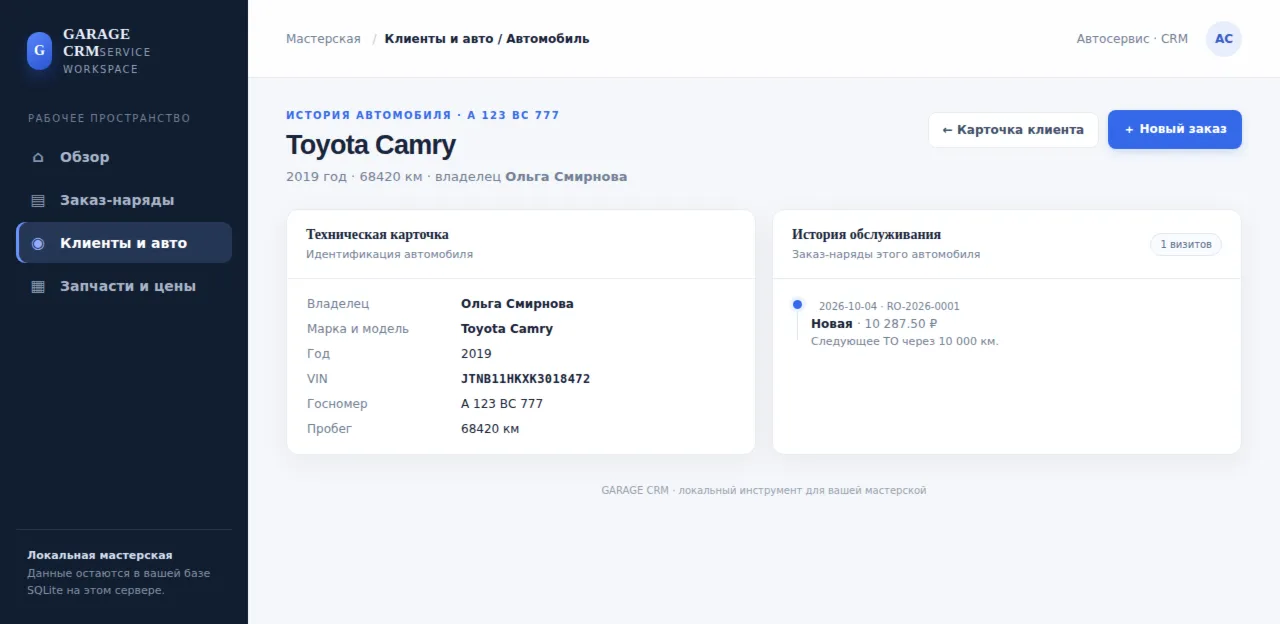The image size is (1280, 624).
Task: Open the Обзор sidebar section
Action: point(124,157)
